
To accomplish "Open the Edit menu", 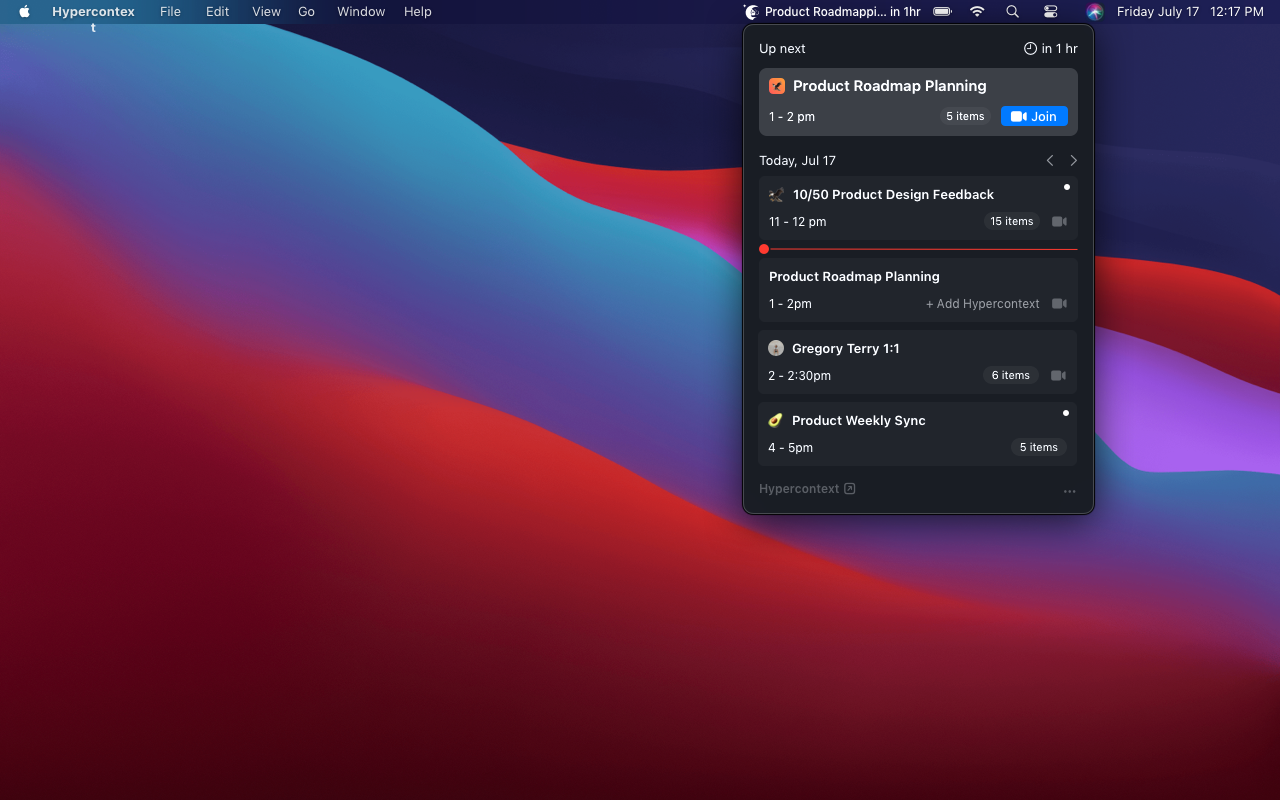I will (x=217, y=12).
